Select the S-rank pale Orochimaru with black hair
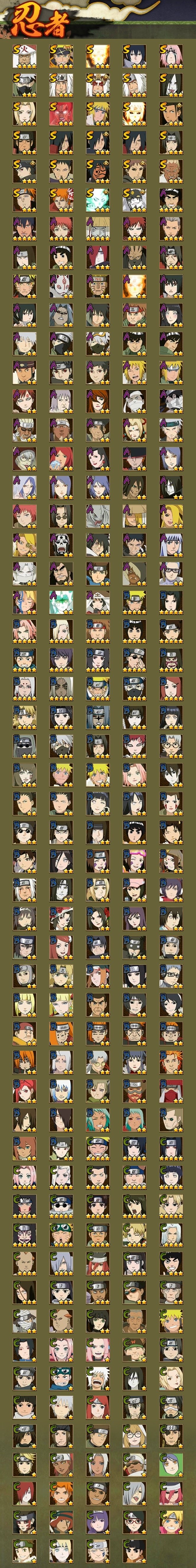Viewport: 196px width, 1568px height. [171, 85]
